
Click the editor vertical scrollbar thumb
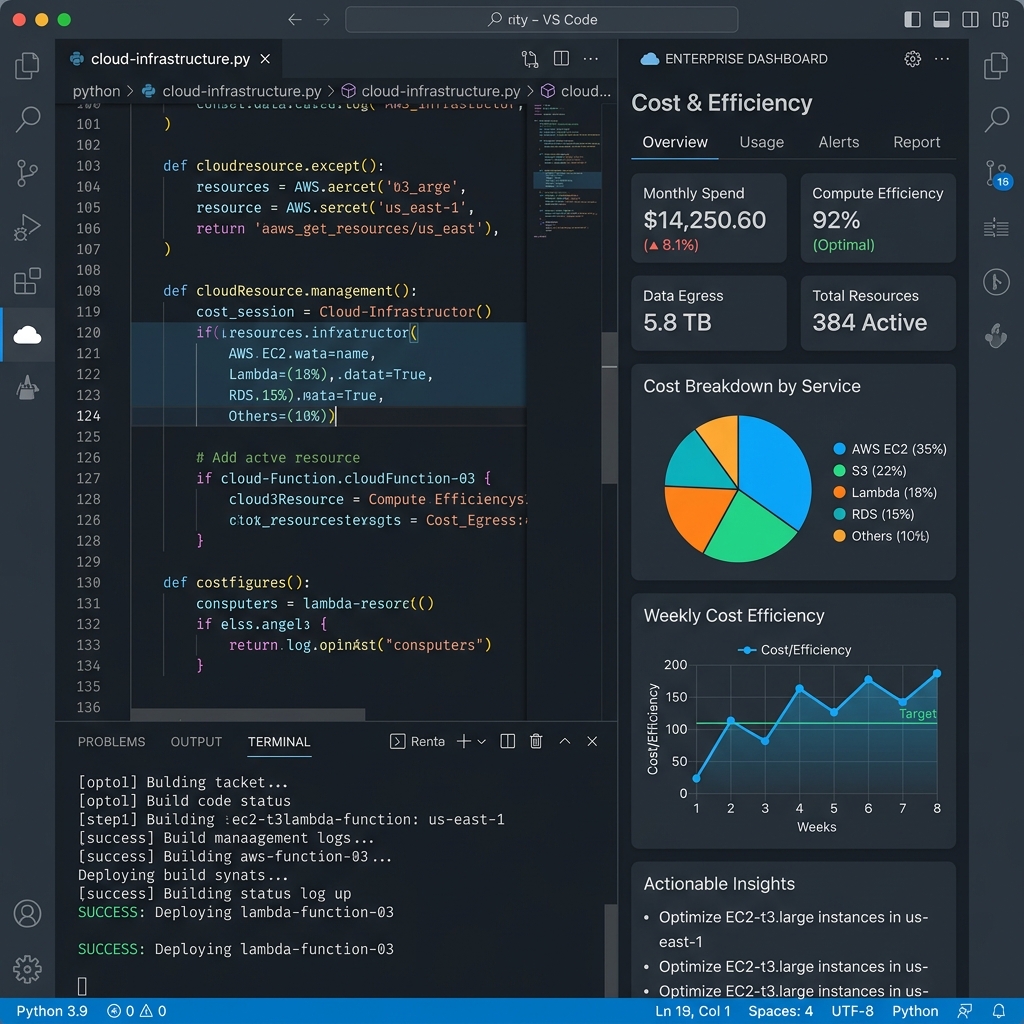[609, 408]
